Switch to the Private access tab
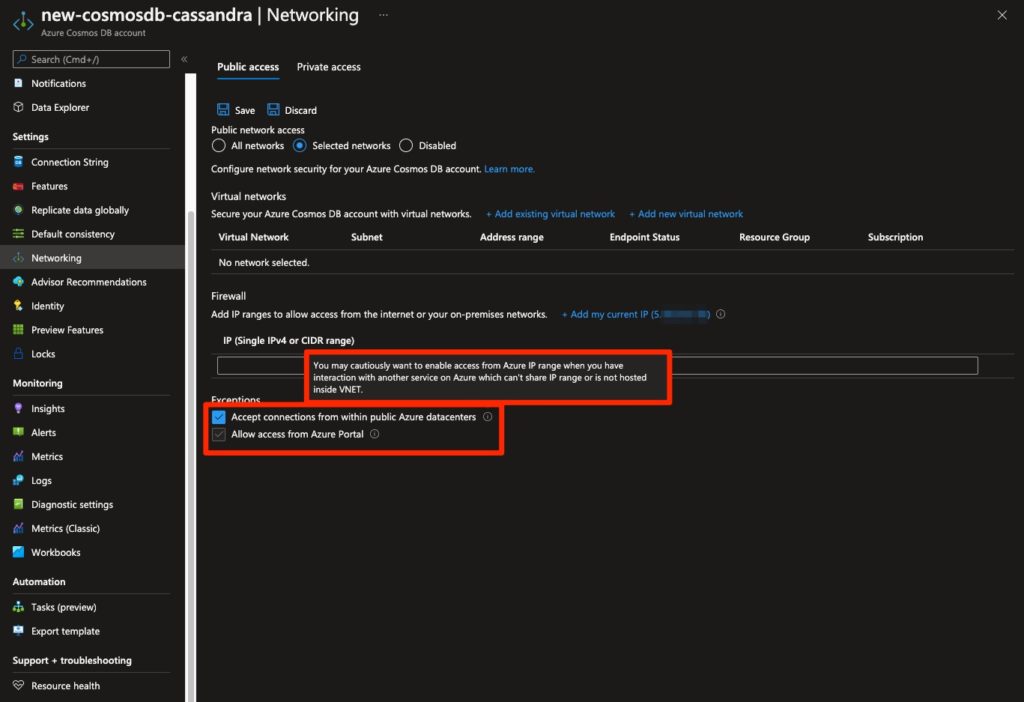 (x=328, y=67)
